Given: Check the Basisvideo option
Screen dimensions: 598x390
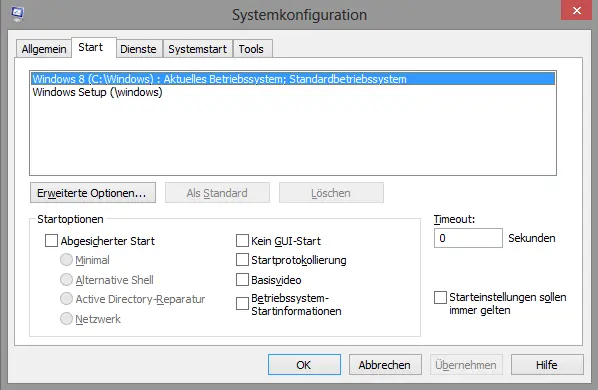Looking at the screenshot, I should click(x=242, y=279).
